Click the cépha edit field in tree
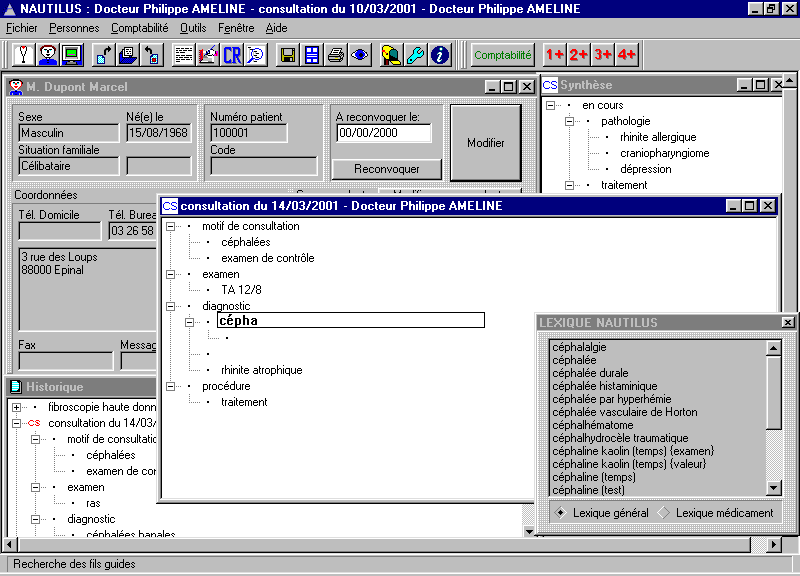Viewport: 800px width, 576px height. click(351, 320)
